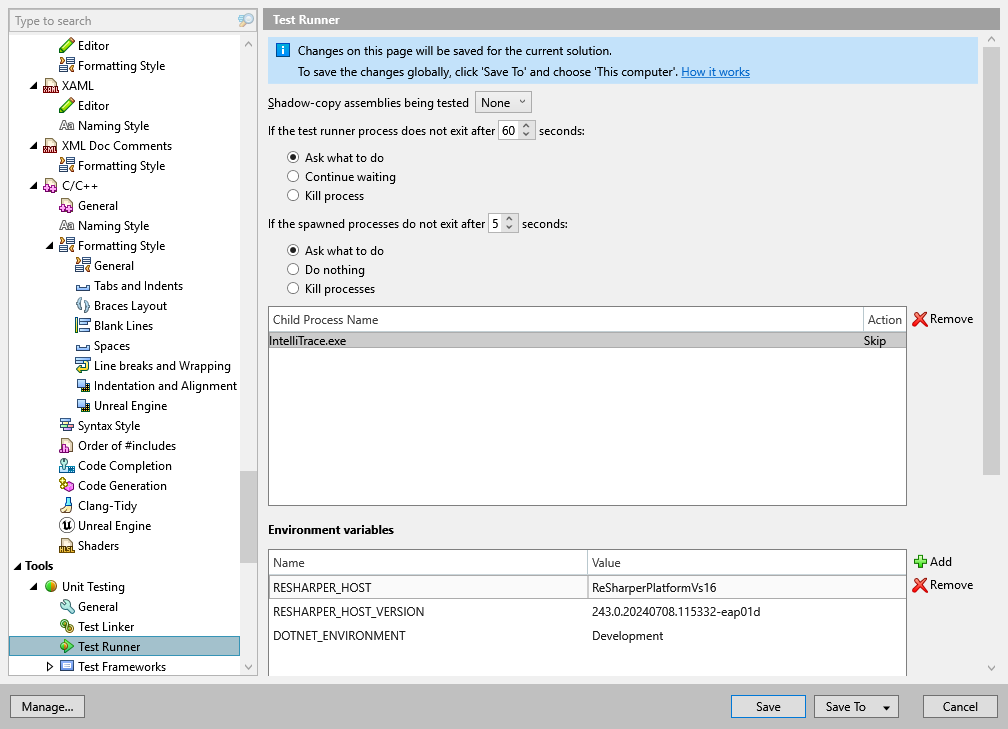1008x729 pixels.
Task: Go to the Unit Testing General page
Action: pyautogui.click(x=99, y=606)
